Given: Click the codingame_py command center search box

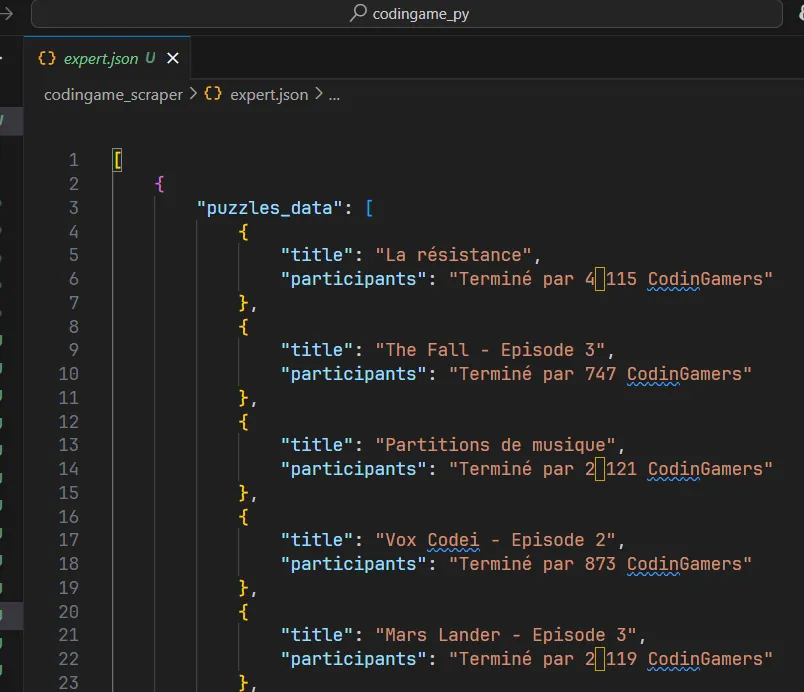Looking at the screenshot, I should (407, 13).
